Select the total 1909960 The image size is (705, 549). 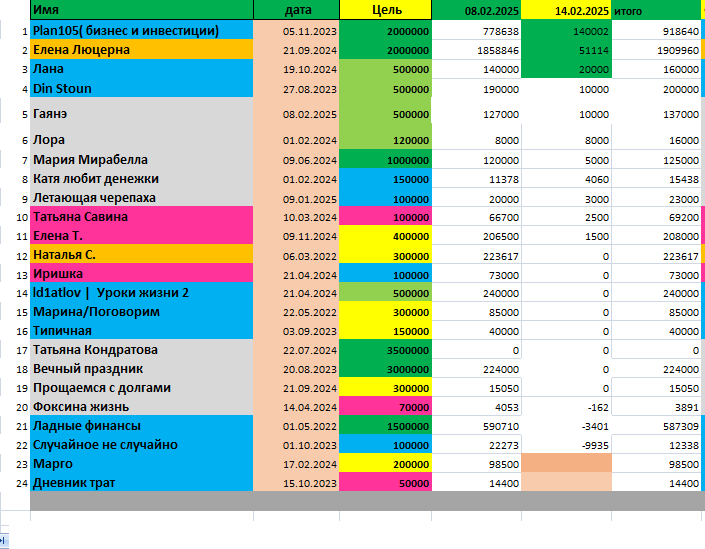656,50
